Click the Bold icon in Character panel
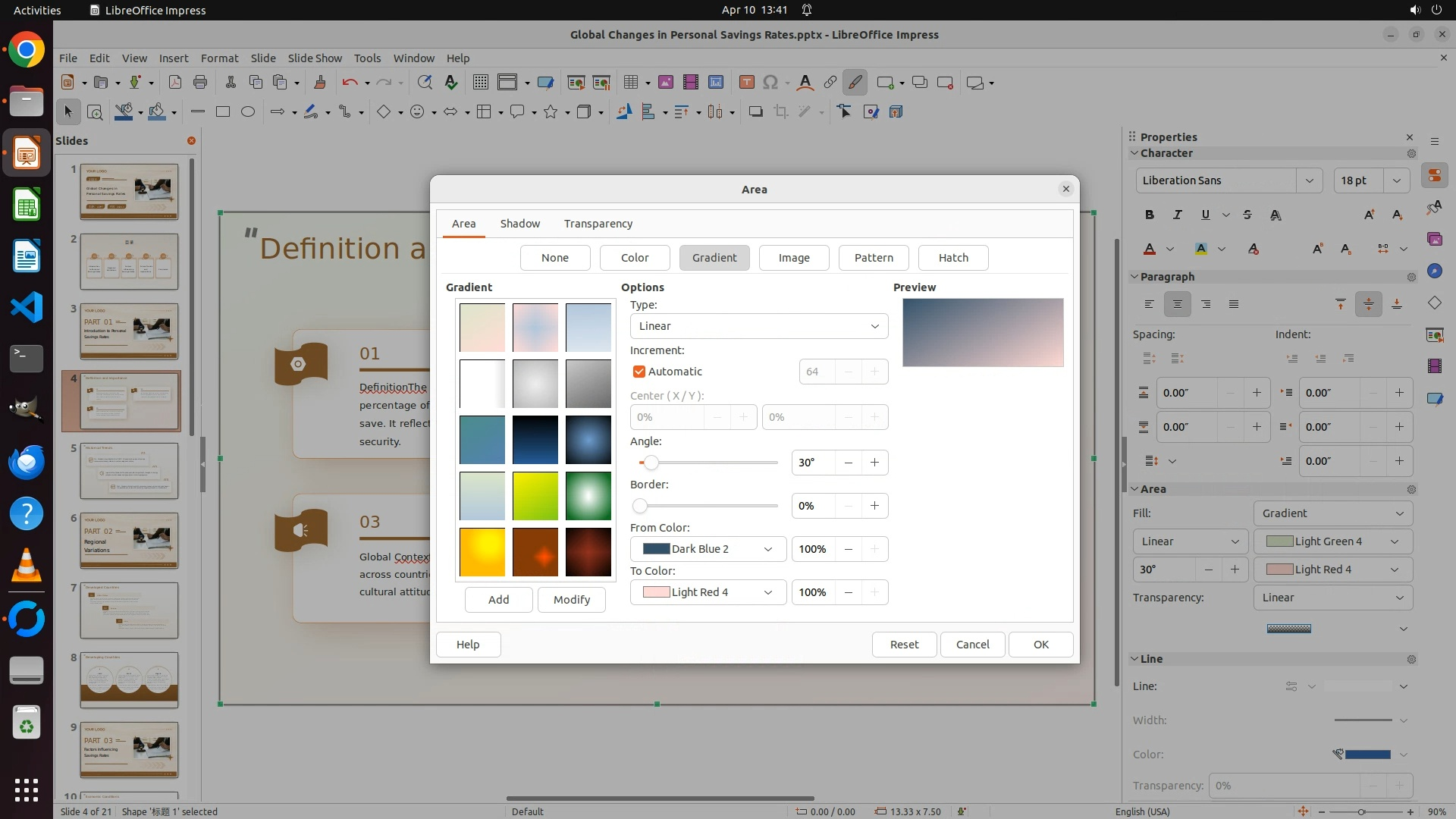The height and width of the screenshot is (819, 1456). tap(1150, 215)
